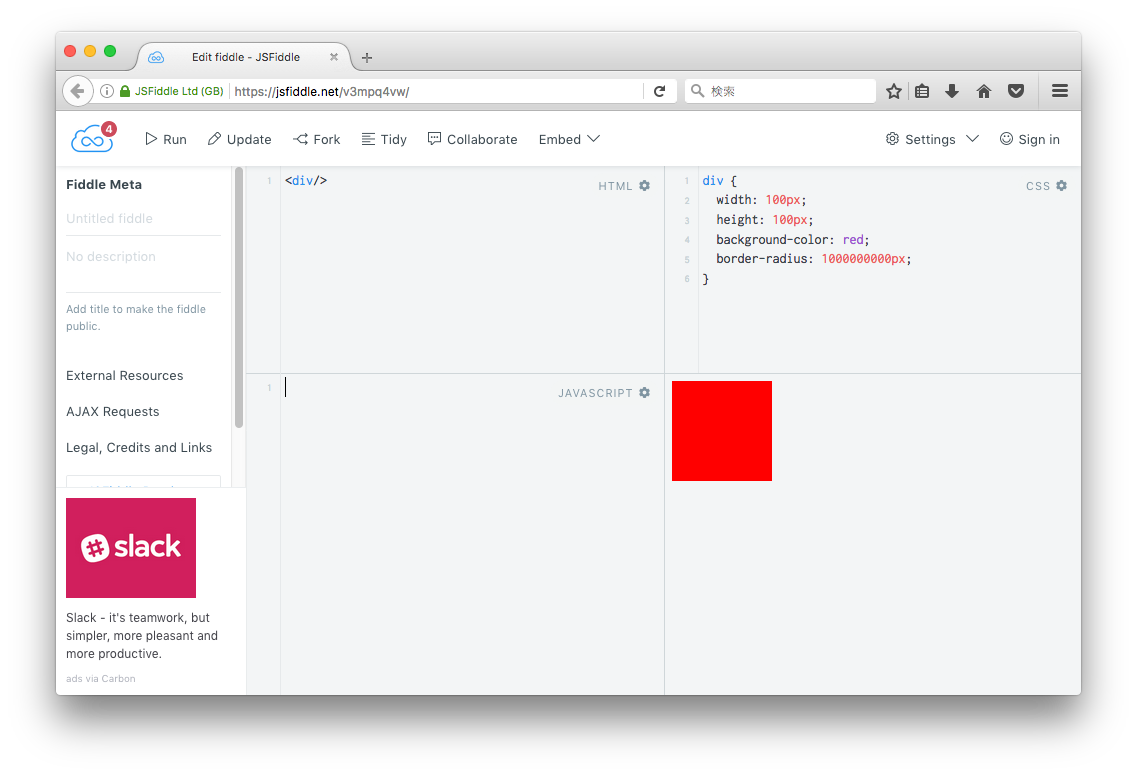Viewport: 1137px width, 775px height.
Task: Open a new browser tab
Action: click(x=366, y=57)
